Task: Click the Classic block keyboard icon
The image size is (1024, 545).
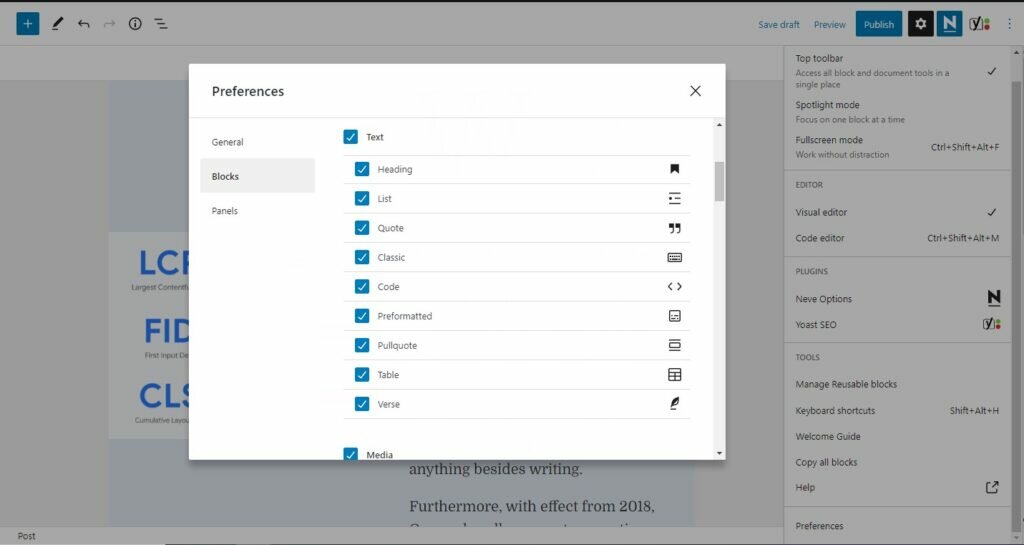Action: point(675,257)
